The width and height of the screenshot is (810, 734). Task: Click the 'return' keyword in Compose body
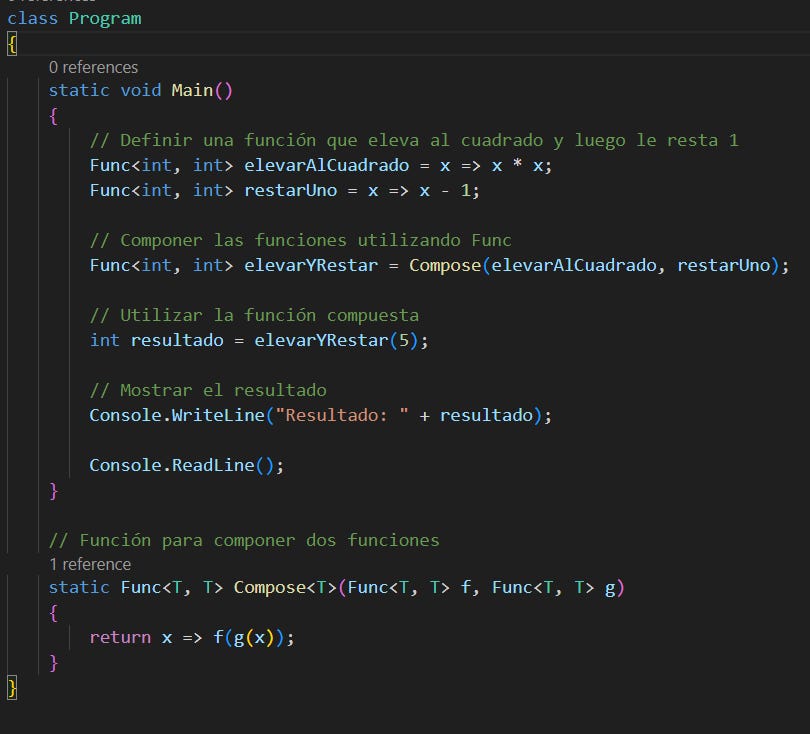(120, 637)
